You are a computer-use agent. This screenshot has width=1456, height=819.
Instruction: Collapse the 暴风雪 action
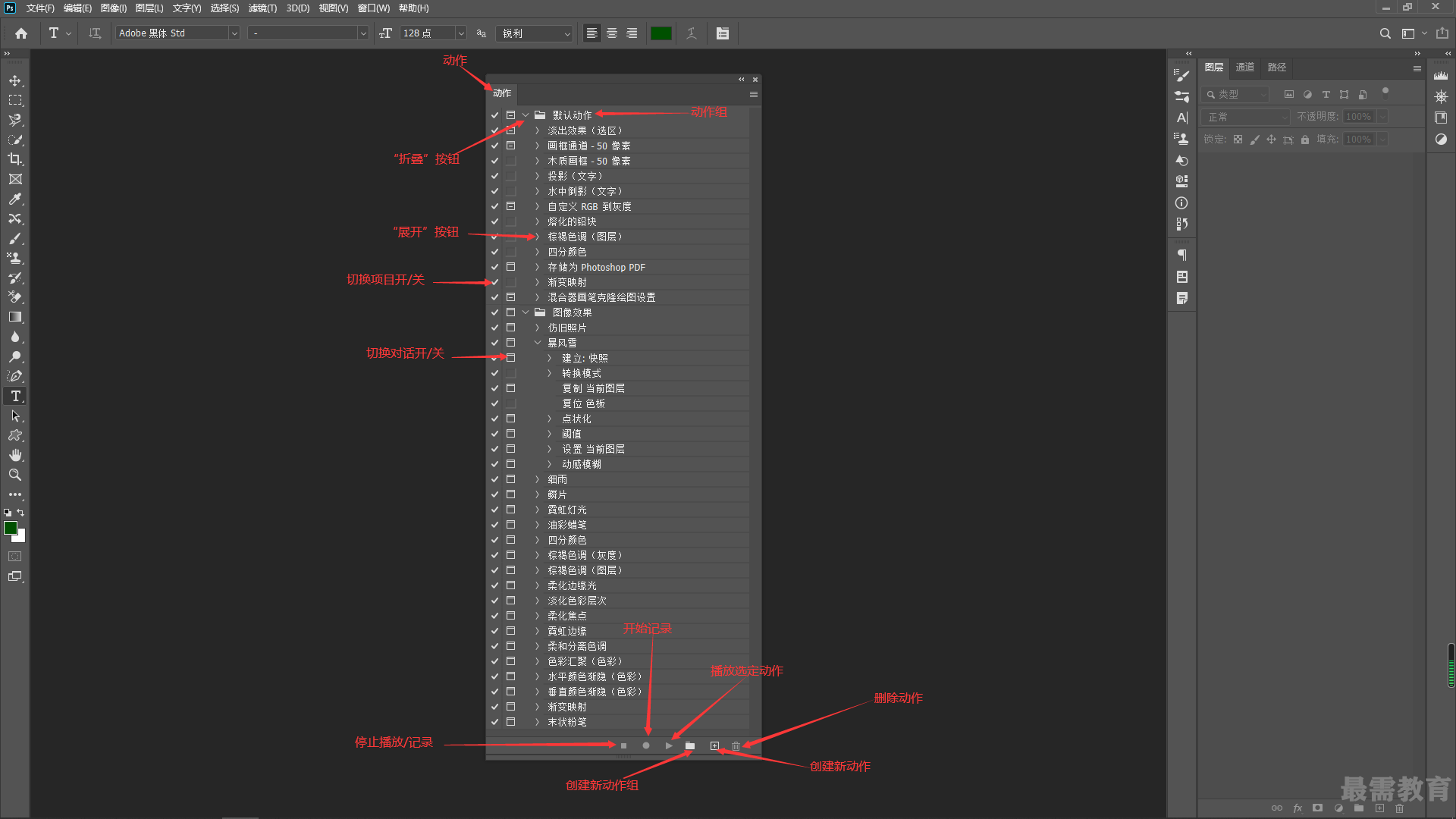point(537,343)
